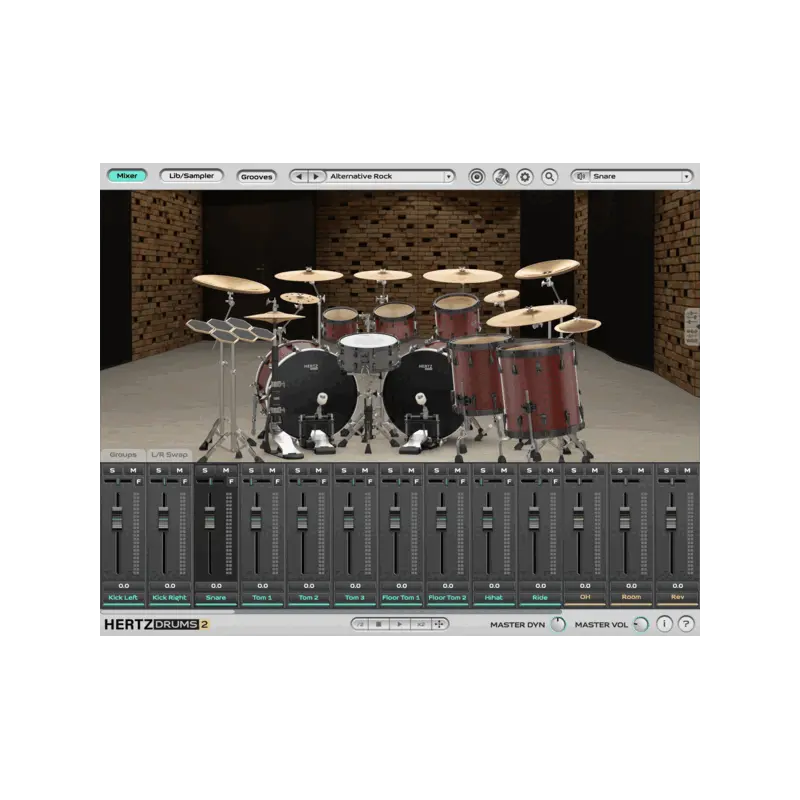Mute the Kick Right channel
800x800 pixels.
(x=180, y=470)
